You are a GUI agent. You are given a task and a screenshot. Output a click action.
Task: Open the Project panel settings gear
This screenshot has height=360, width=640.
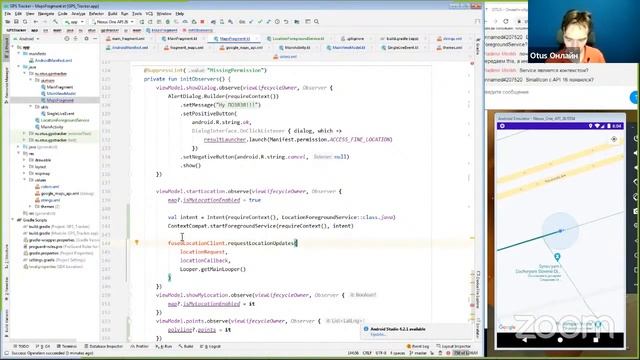point(87,39)
